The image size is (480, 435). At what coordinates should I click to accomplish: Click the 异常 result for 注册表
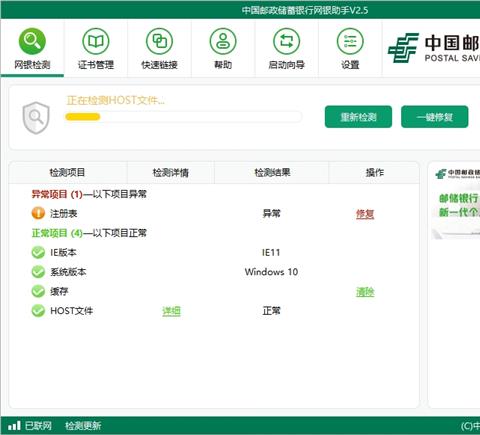271,213
